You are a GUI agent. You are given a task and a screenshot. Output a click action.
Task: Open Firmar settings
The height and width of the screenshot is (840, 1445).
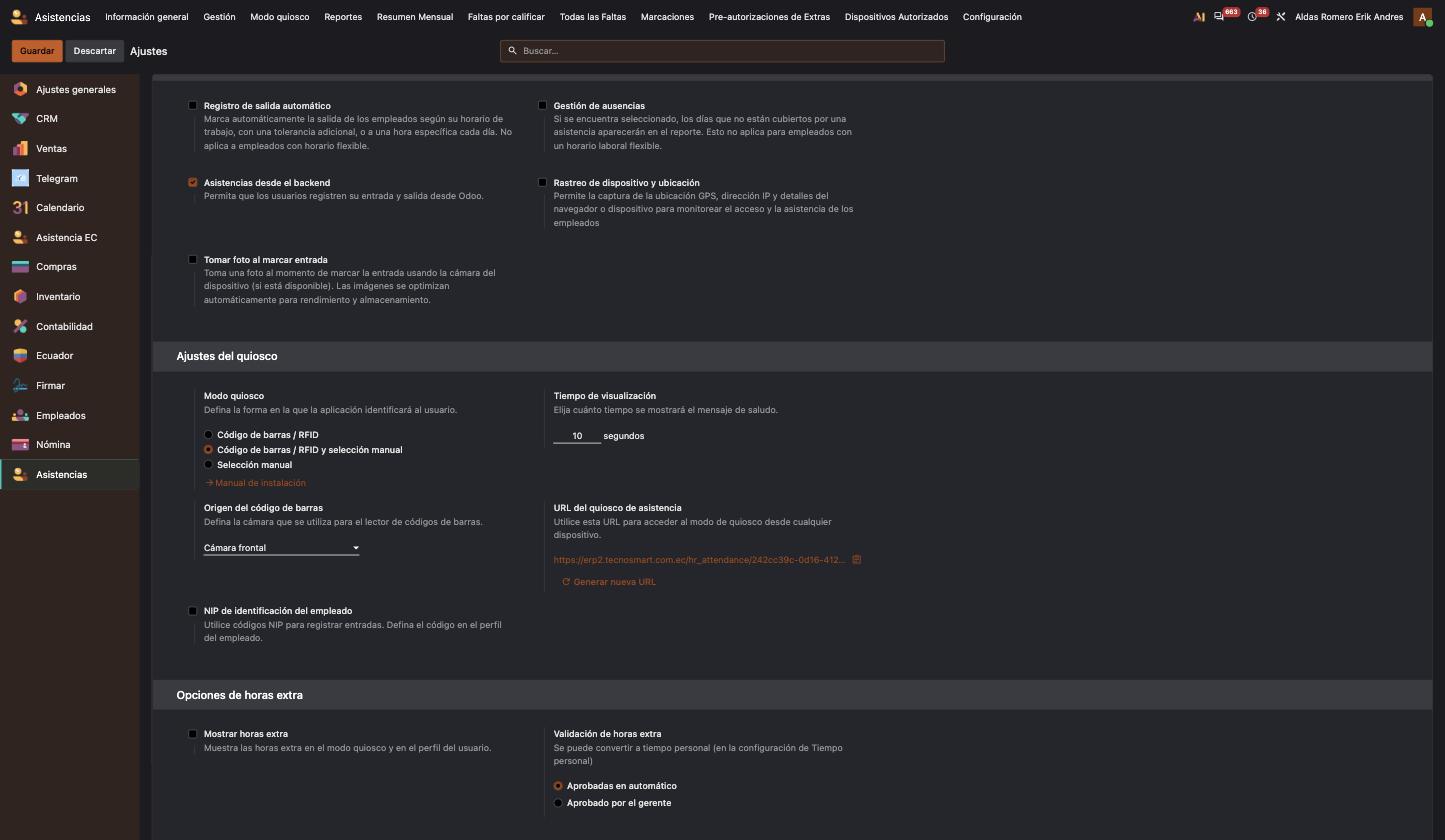tap(69, 386)
